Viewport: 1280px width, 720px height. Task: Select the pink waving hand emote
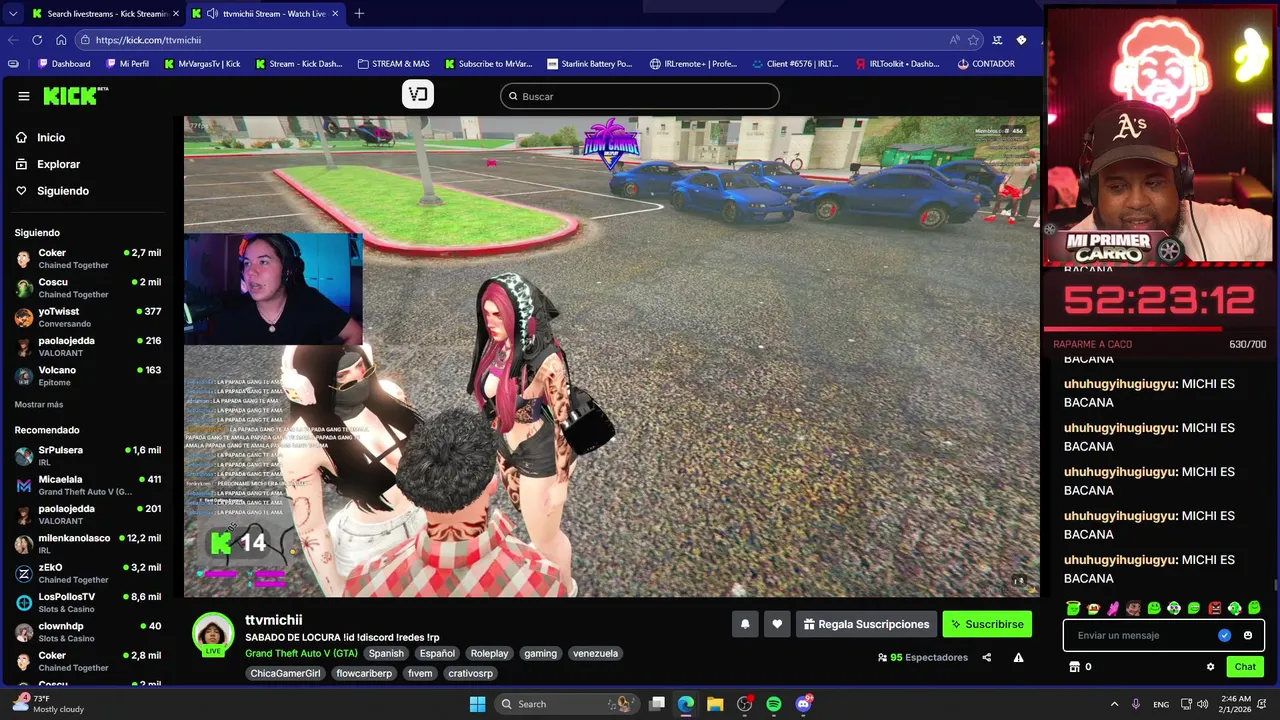(x=1113, y=608)
